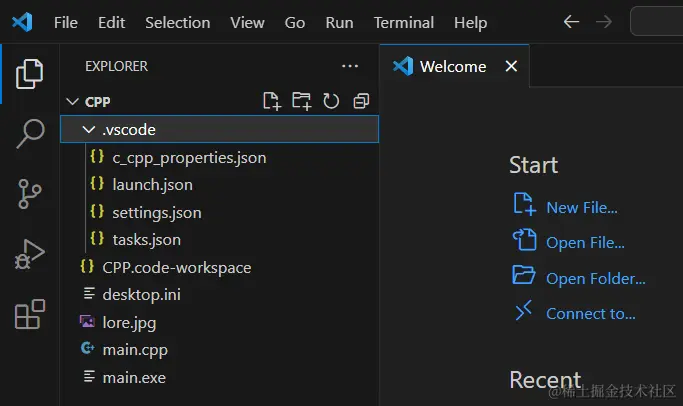Go back with the left arrow
The image size is (683, 406).
[x=571, y=22]
